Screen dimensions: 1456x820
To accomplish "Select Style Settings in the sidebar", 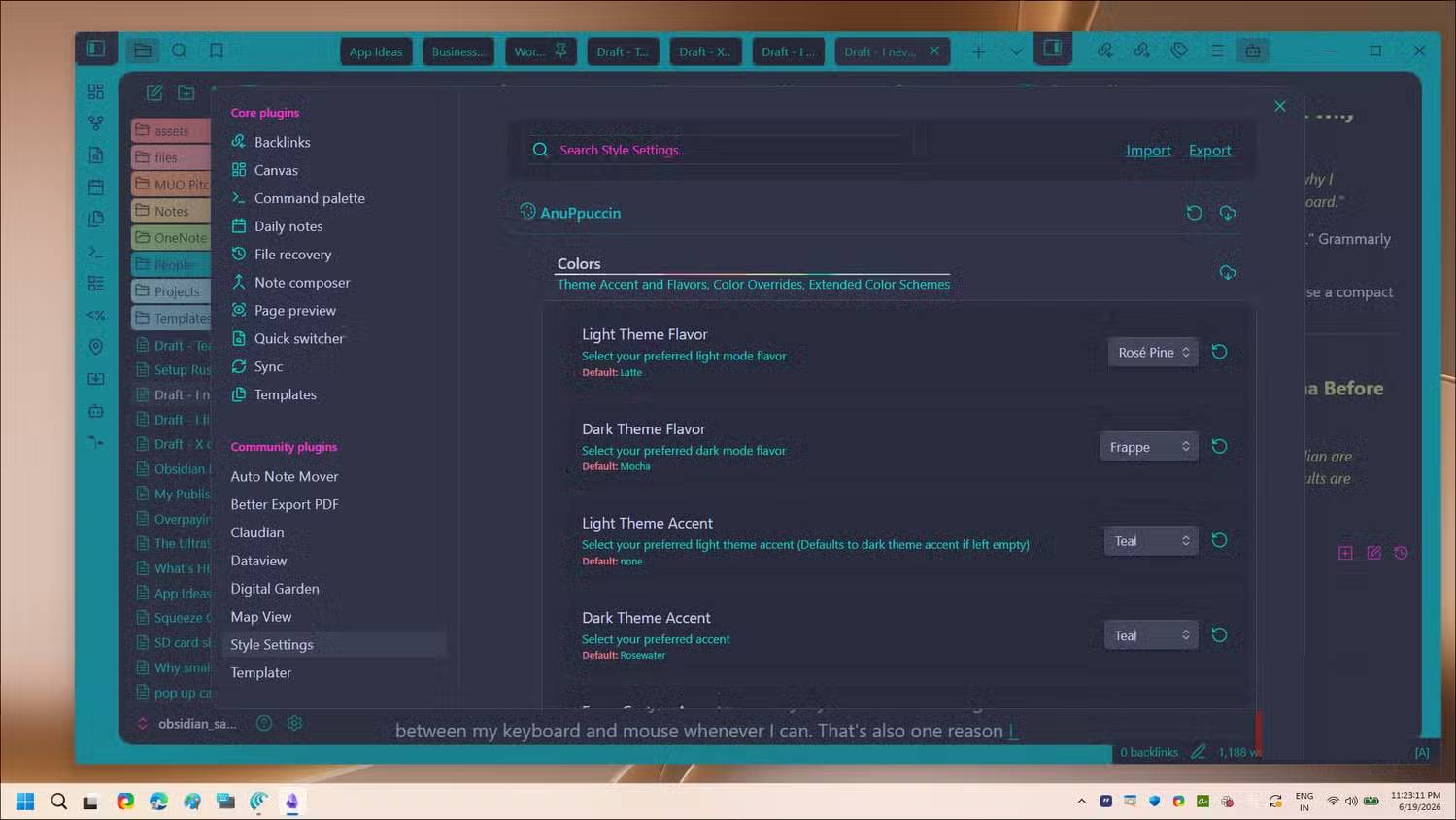I will point(334,644).
